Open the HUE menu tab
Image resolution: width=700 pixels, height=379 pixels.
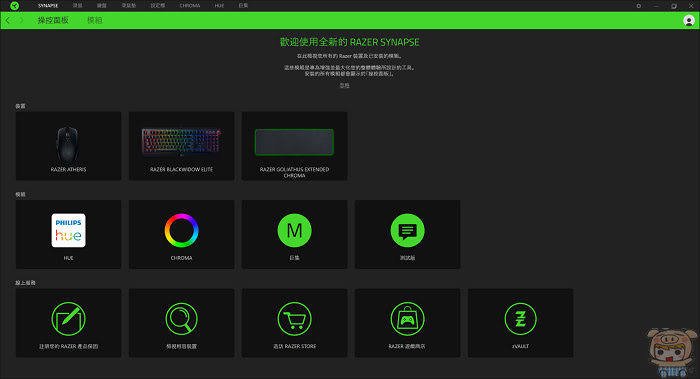[x=219, y=6]
